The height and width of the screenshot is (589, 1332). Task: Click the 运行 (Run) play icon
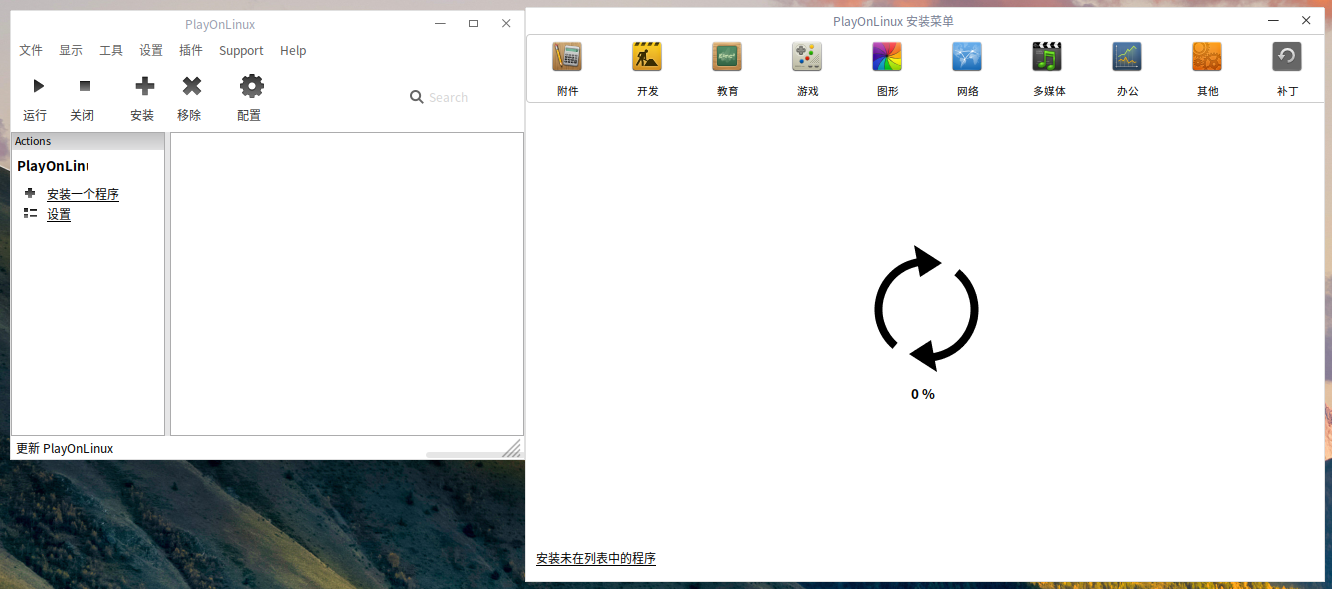tap(38, 86)
